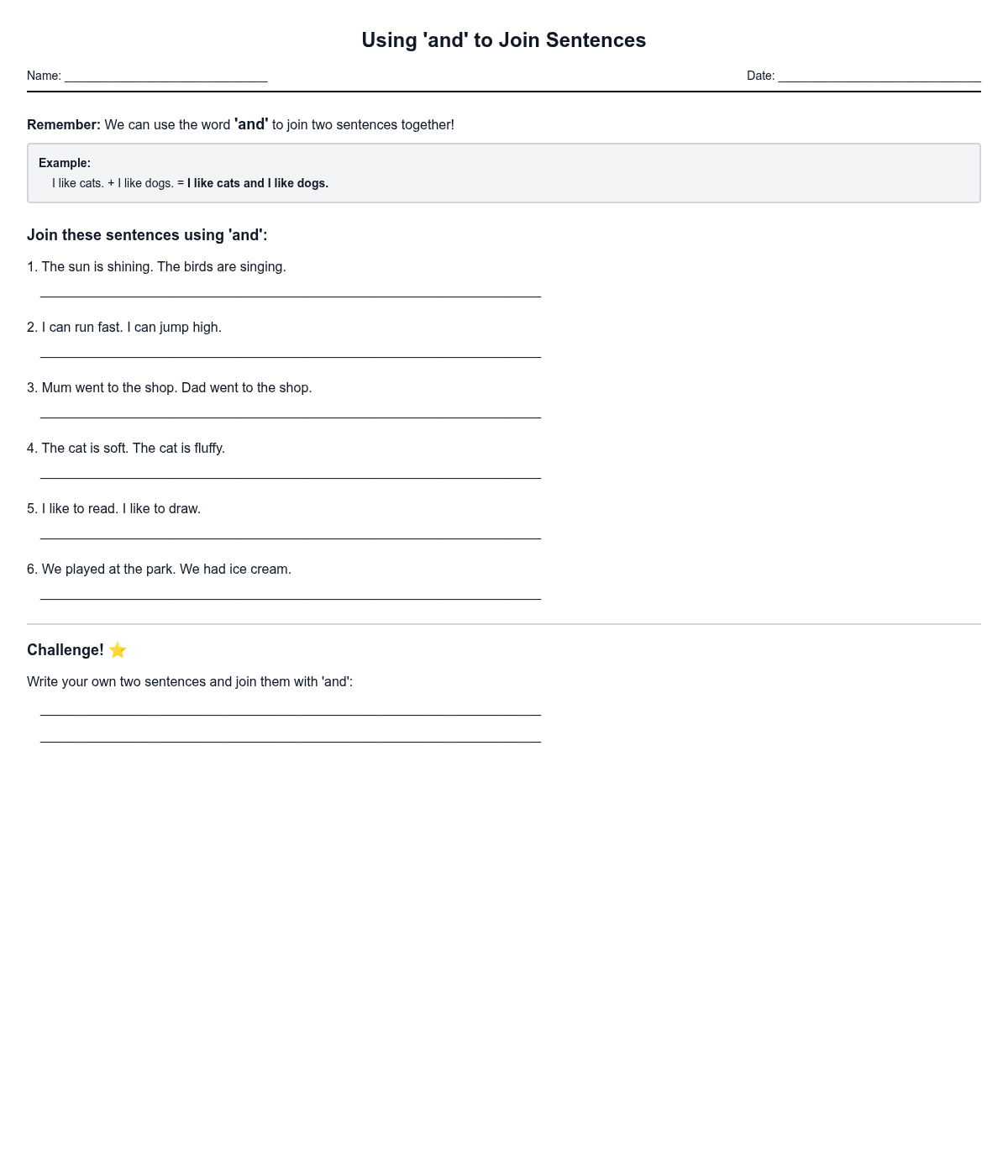Click the 'Write your own two sentences' instruction
This screenshot has width=1008, height=1176.
190,682
